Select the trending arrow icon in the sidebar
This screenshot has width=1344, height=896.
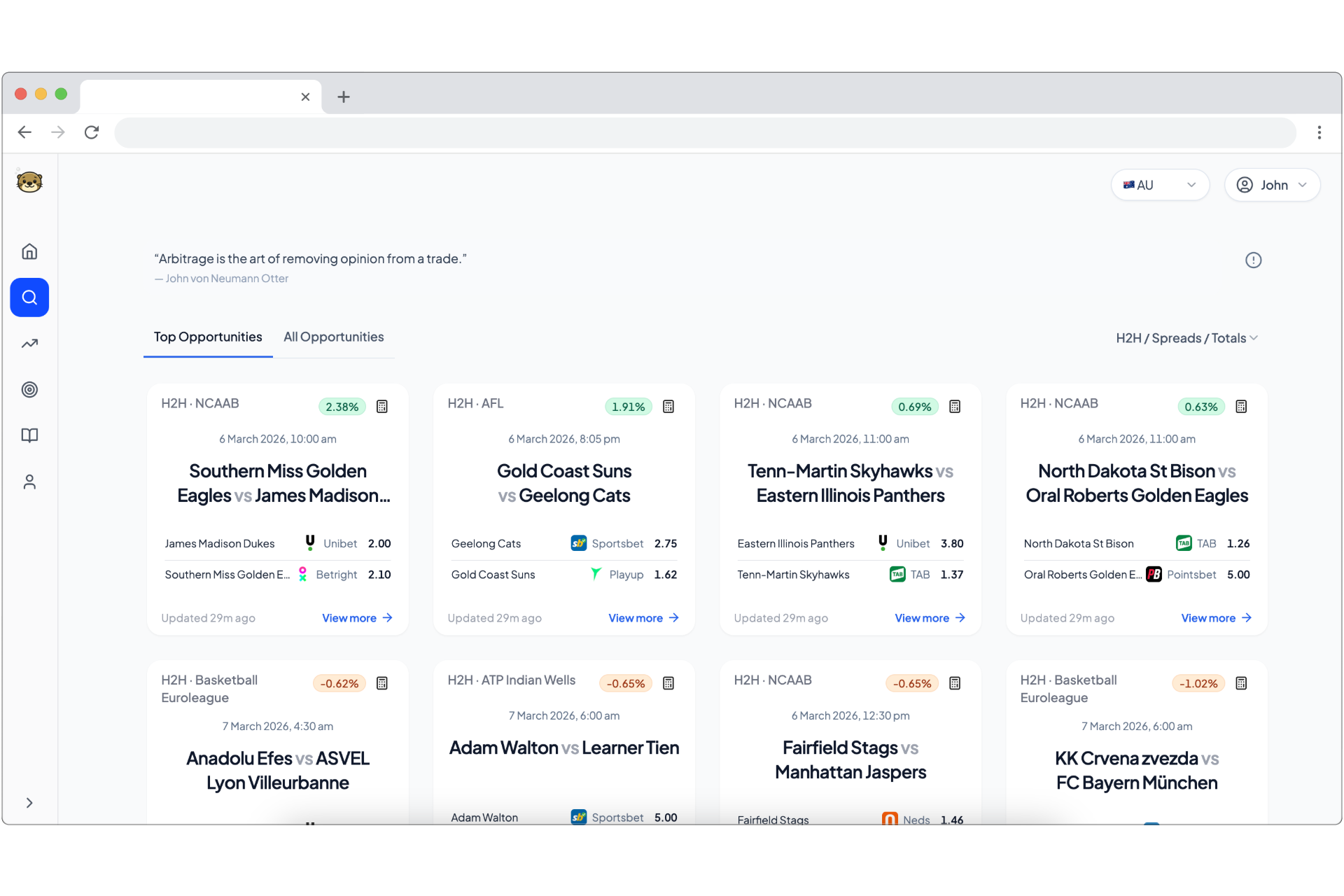pos(29,343)
